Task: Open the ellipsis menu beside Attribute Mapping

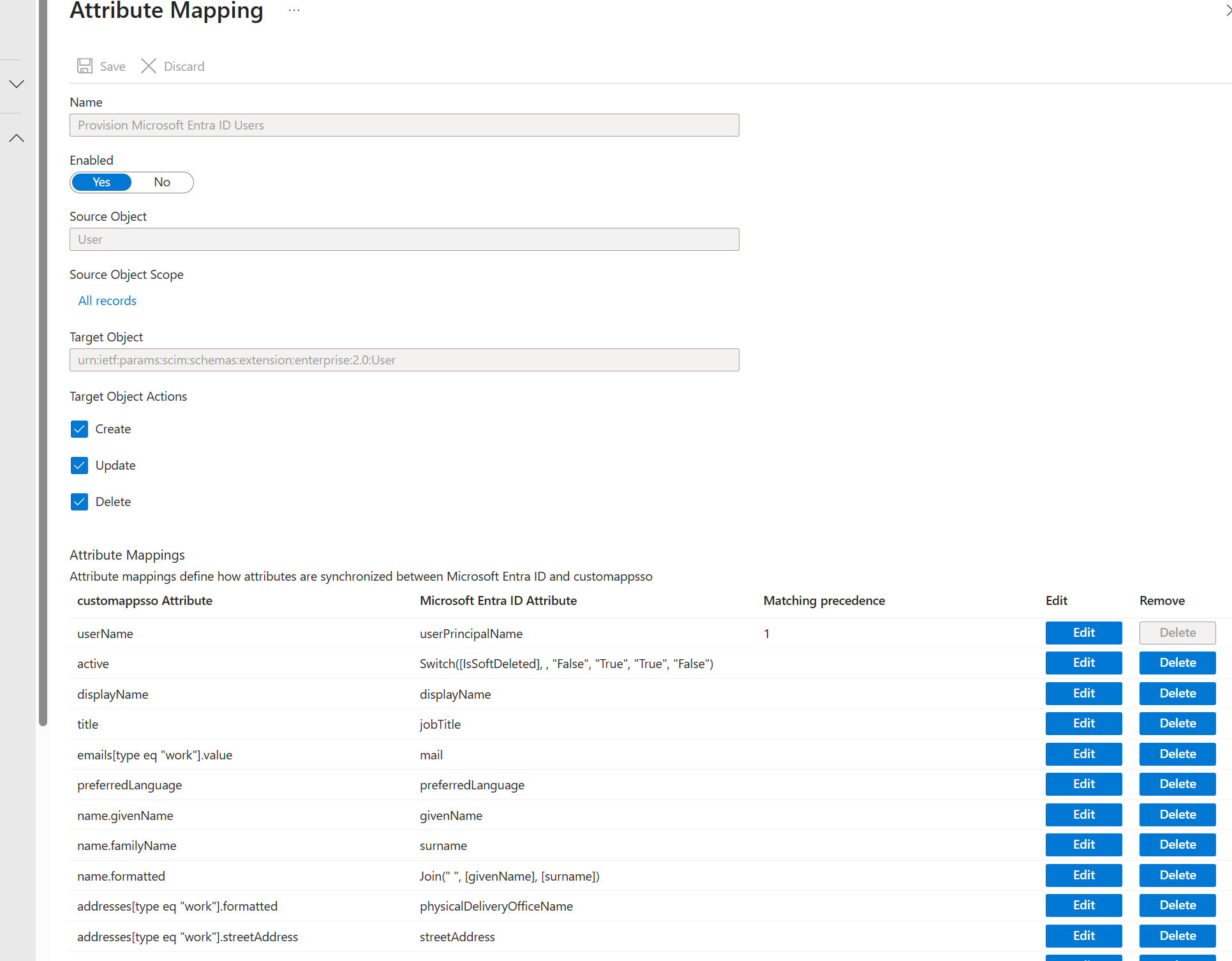Action: [294, 10]
